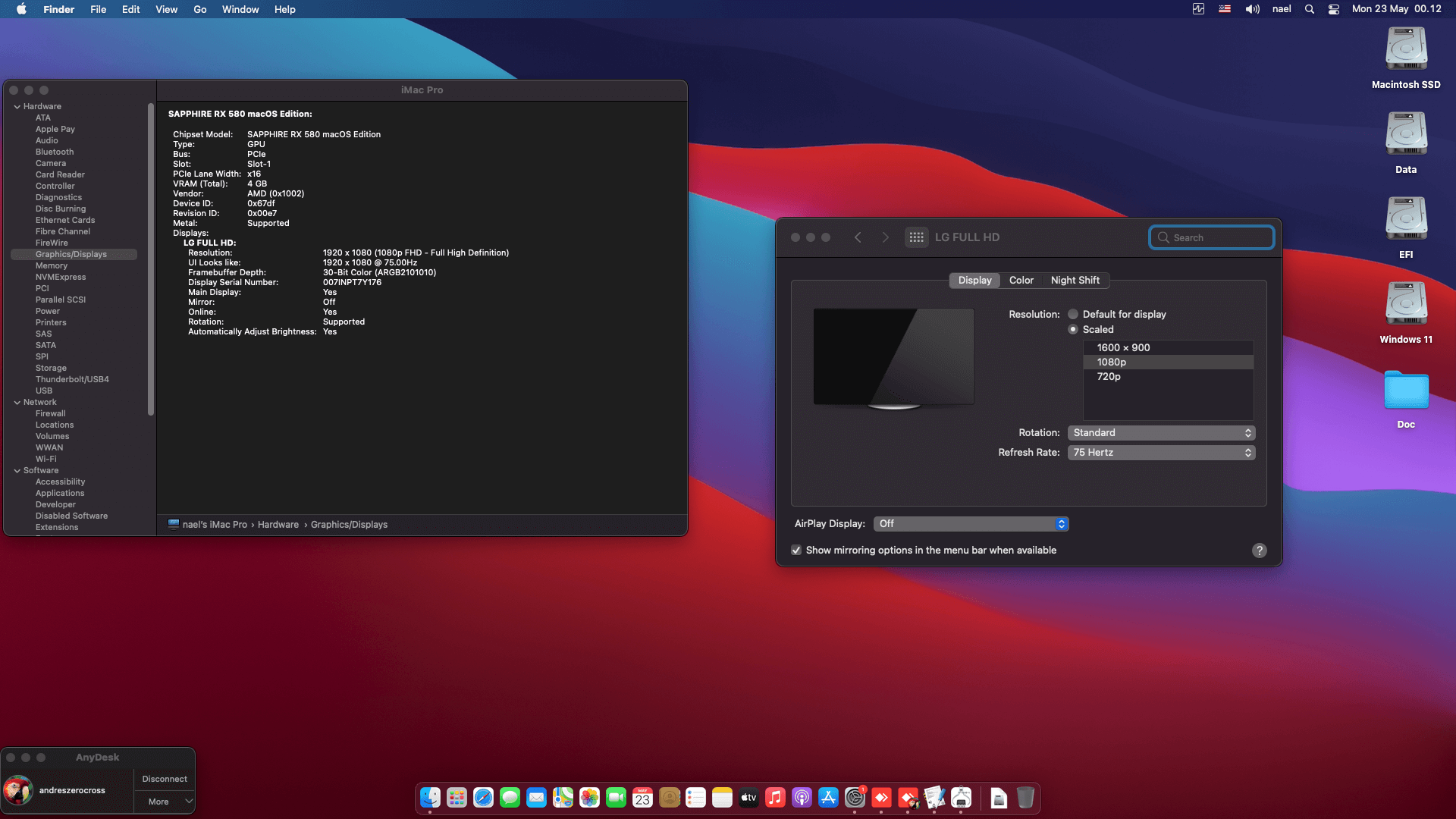Select the Scaled resolution radio button
1456x819 pixels.
(x=1073, y=329)
